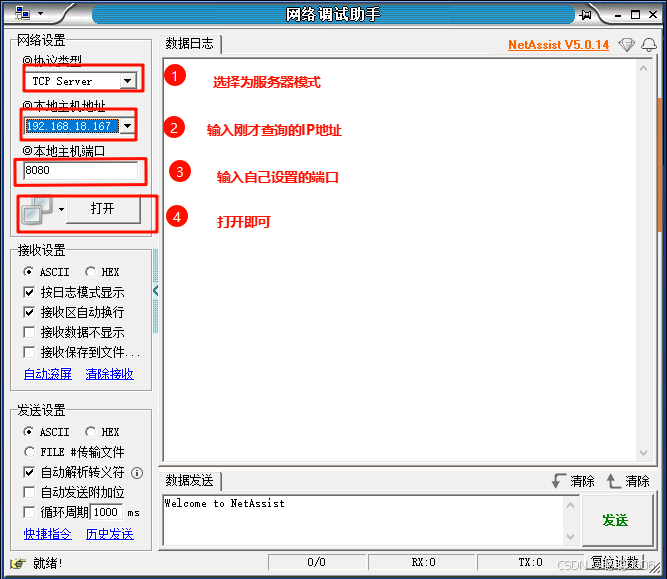Screen dimensions: 667x579
Task: Click send box scroll up arrow
Action: tap(570, 505)
